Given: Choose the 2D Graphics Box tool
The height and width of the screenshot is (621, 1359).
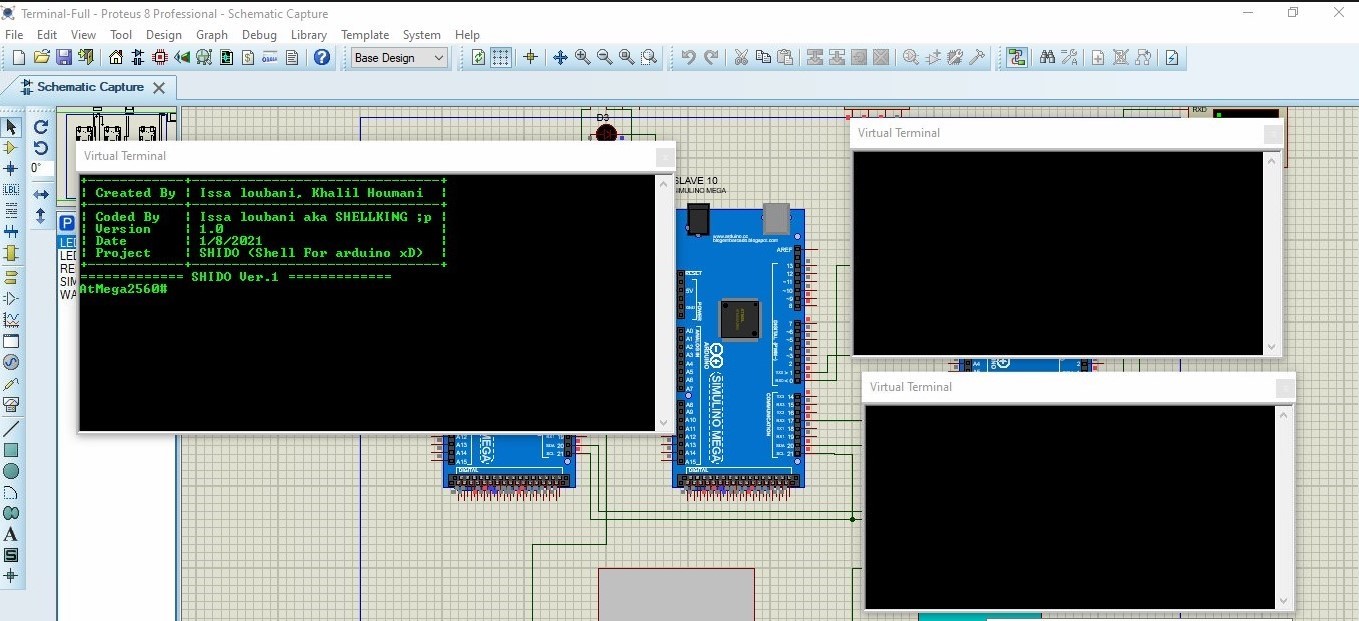Looking at the screenshot, I should pos(11,450).
